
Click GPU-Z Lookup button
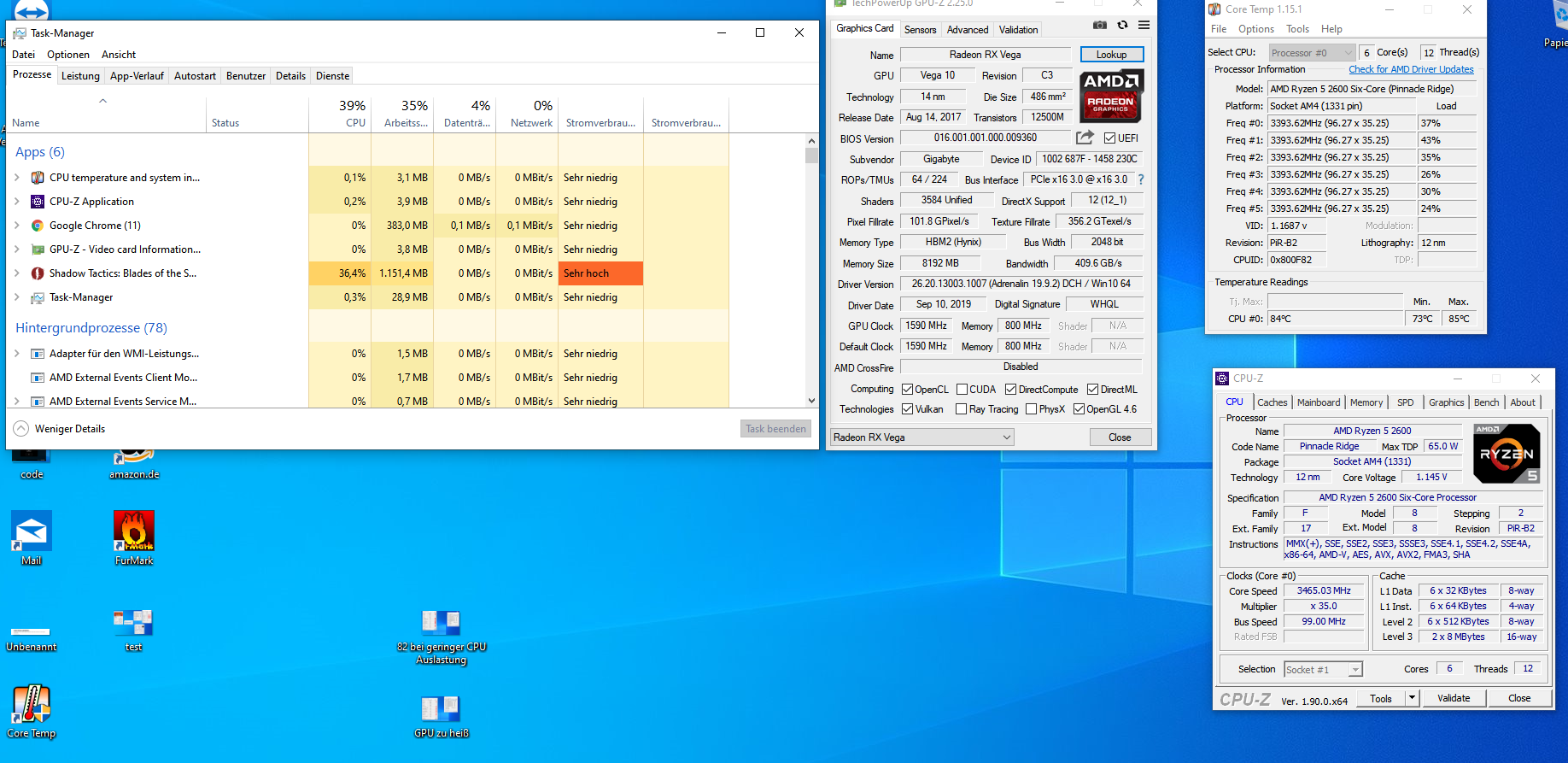(x=1112, y=55)
